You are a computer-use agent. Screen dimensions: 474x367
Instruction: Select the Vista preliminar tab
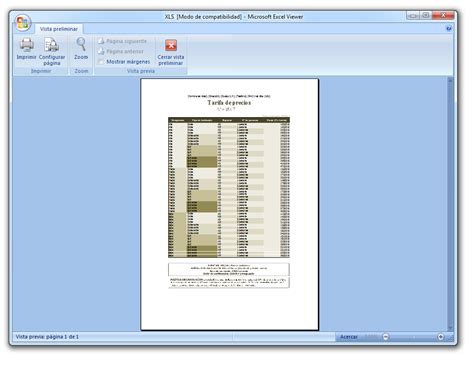(x=59, y=29)
